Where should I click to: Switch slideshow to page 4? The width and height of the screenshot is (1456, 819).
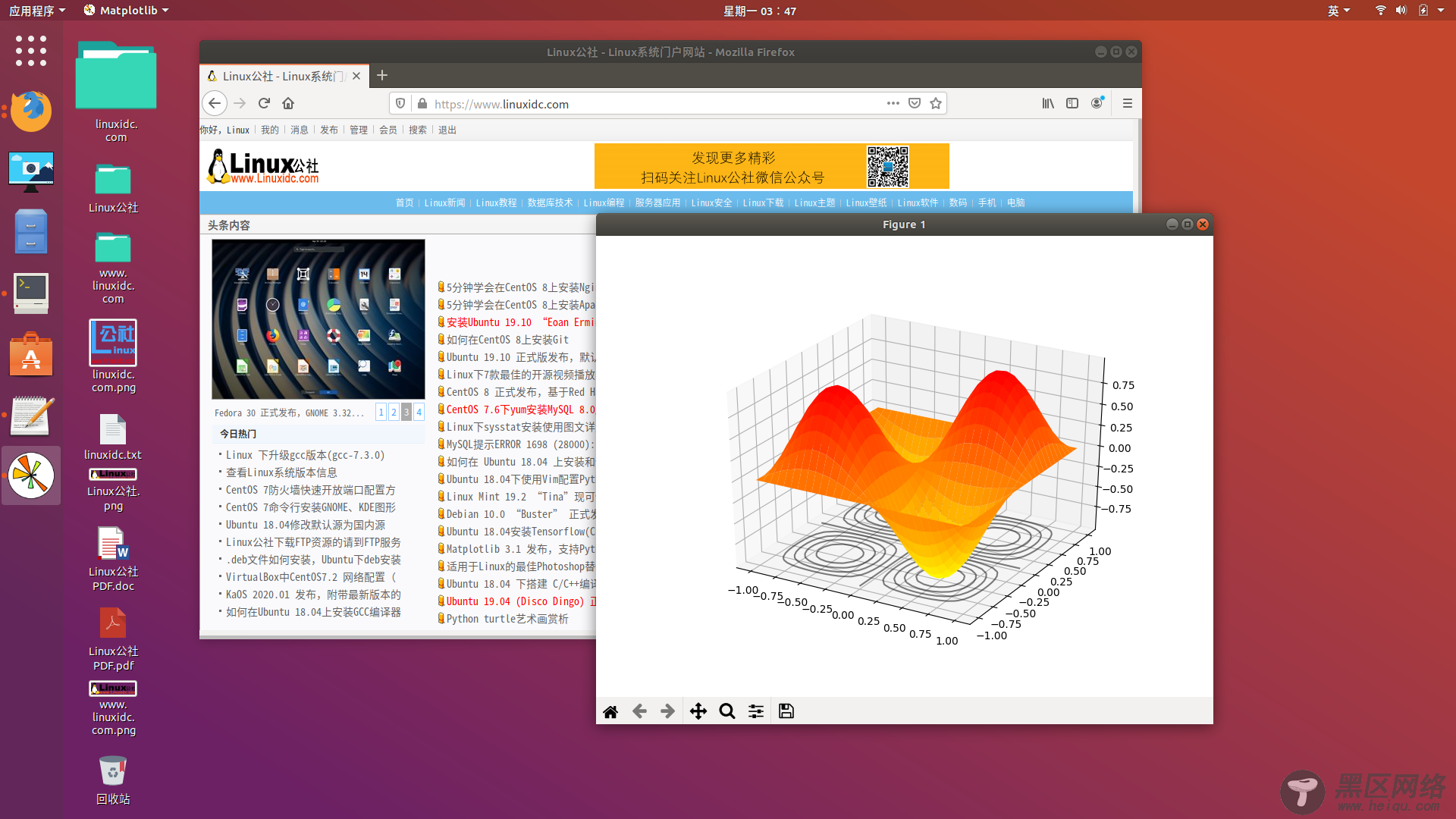click(x=419, y=412)
